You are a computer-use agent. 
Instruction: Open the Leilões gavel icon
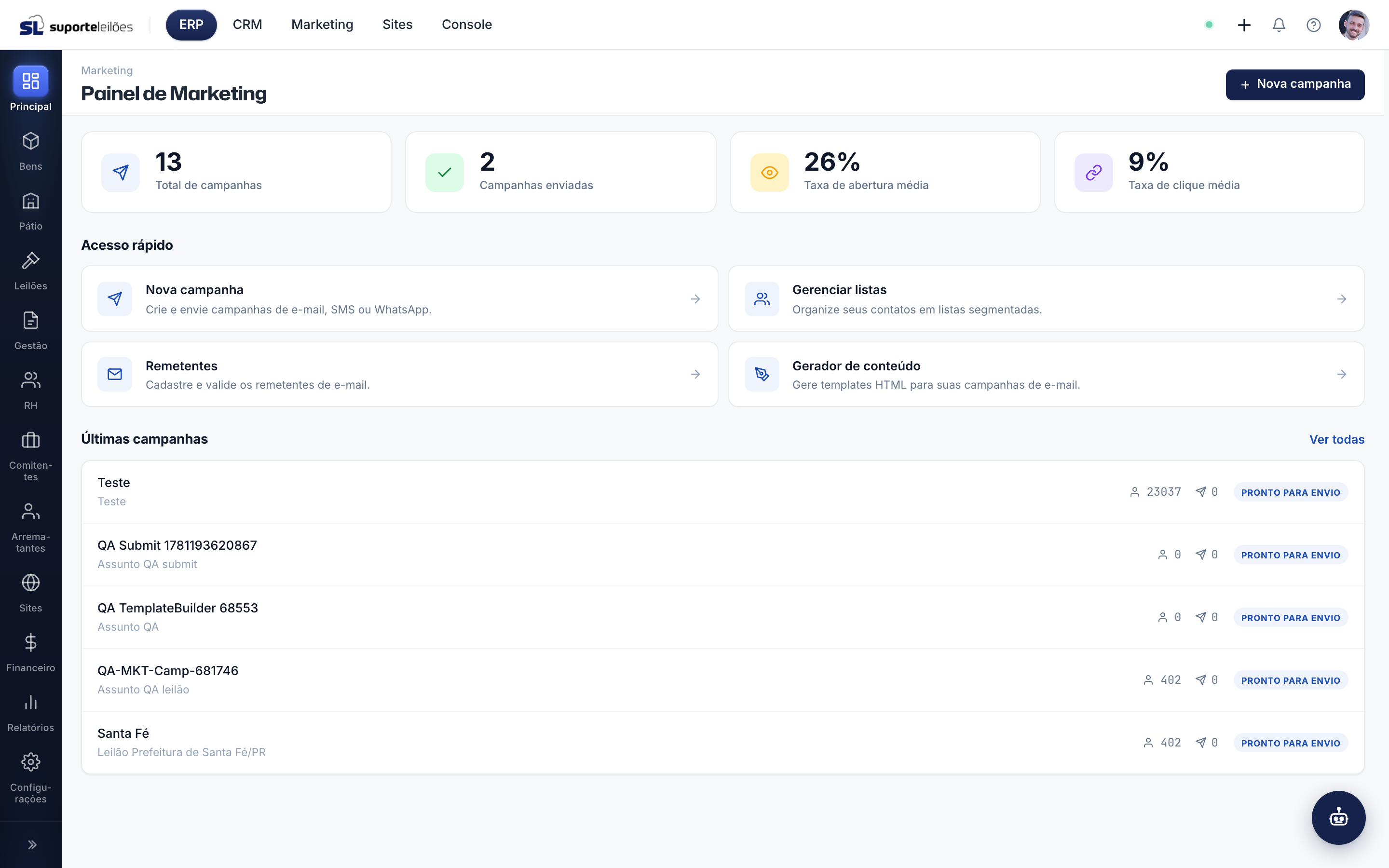pyautogui.click(x=30, y=260)
